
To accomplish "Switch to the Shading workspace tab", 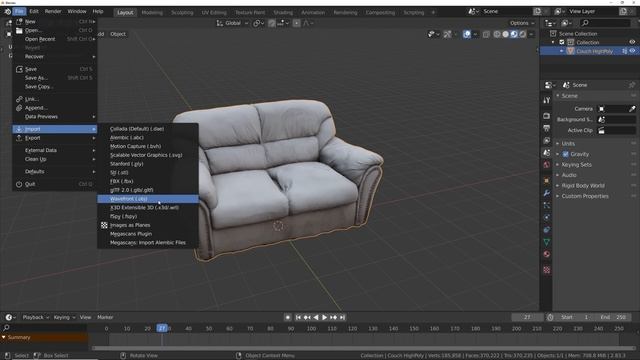I will click(x=283, y=12).
